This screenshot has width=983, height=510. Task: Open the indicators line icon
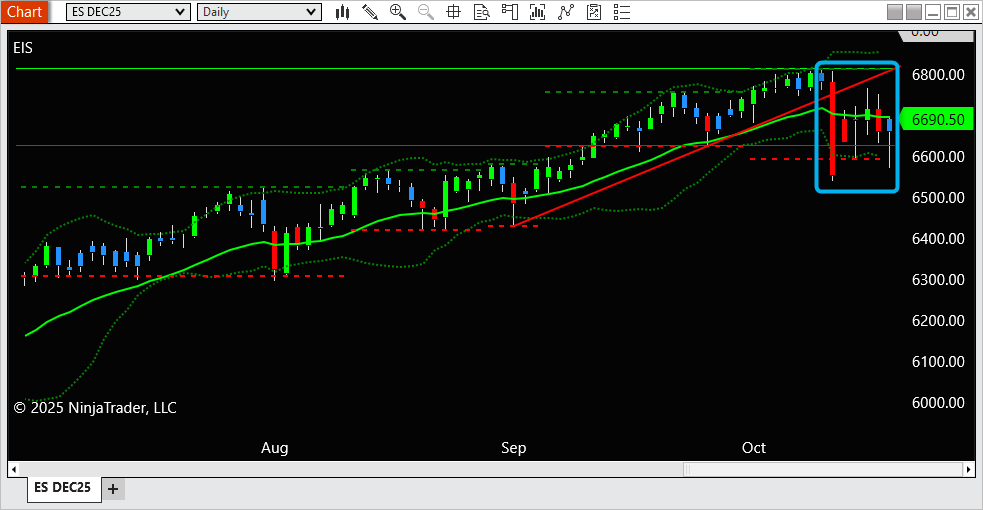pos(565,12)
